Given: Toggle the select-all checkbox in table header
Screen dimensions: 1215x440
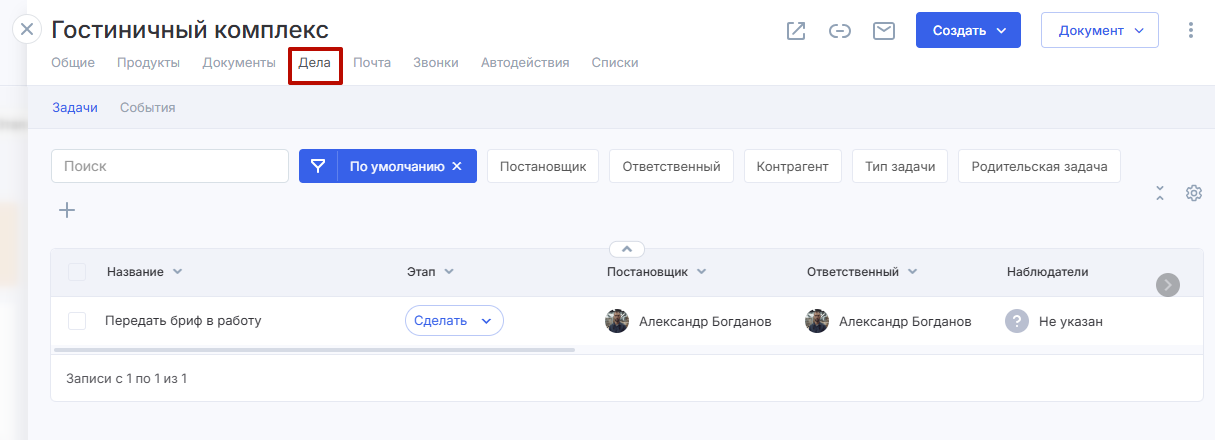Looking at the screenshot, I should tap(77, 272).
